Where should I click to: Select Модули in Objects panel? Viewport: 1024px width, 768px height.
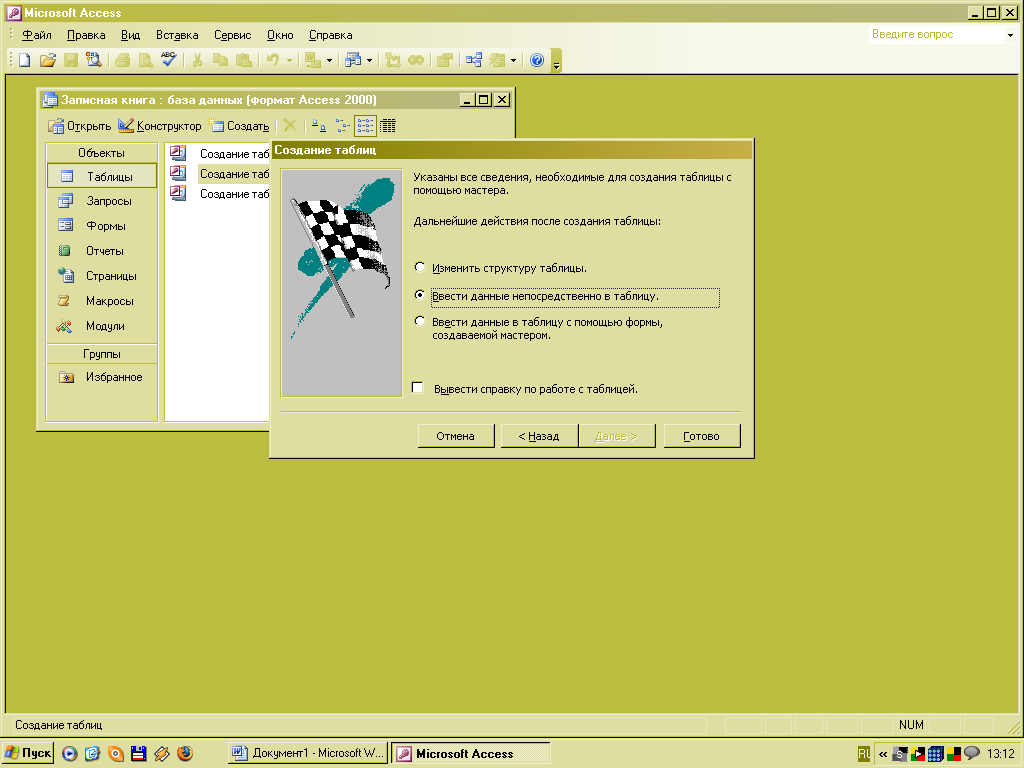(x=102, y=326)
